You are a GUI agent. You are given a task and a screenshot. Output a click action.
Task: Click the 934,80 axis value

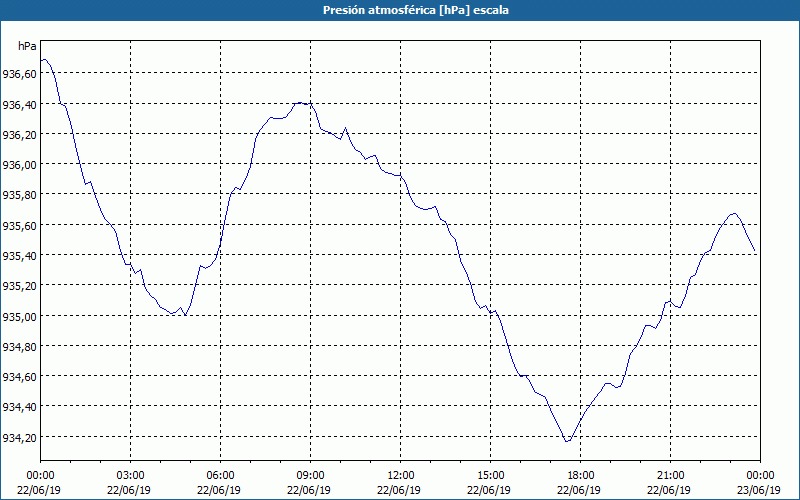[x=19, y=347]
